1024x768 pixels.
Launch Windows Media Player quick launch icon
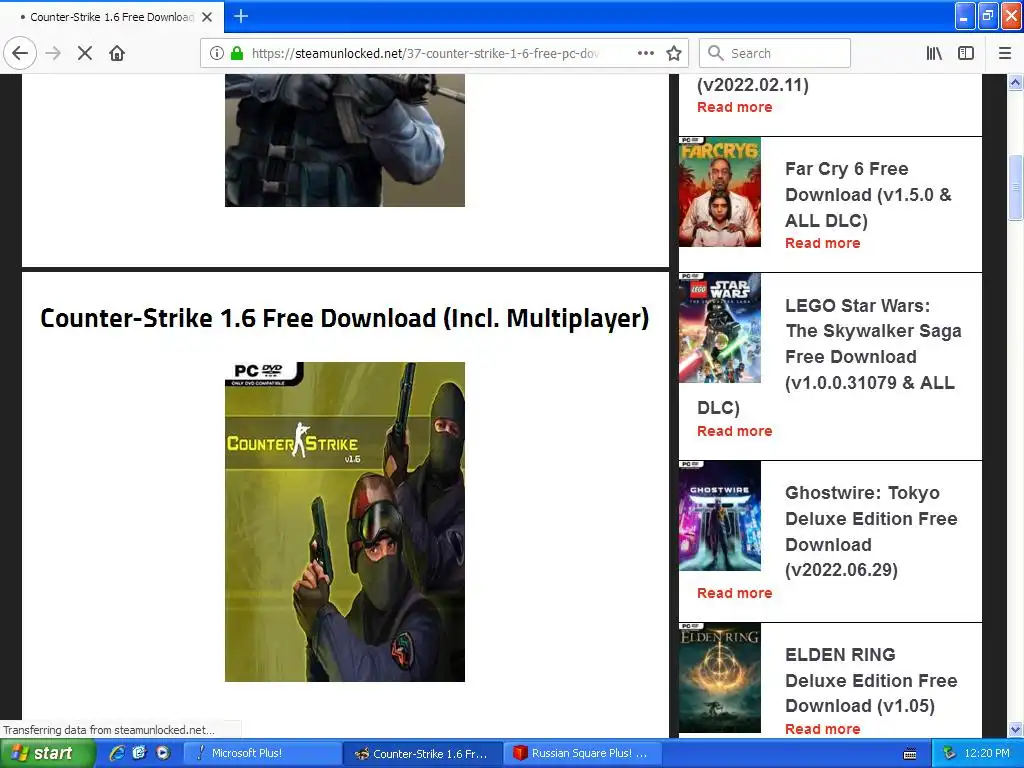coord(163,753)
